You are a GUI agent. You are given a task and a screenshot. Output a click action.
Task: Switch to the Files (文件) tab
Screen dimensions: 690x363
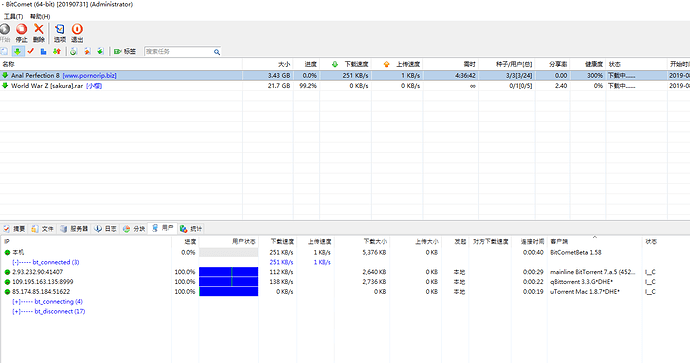click(x=42, y=229)
